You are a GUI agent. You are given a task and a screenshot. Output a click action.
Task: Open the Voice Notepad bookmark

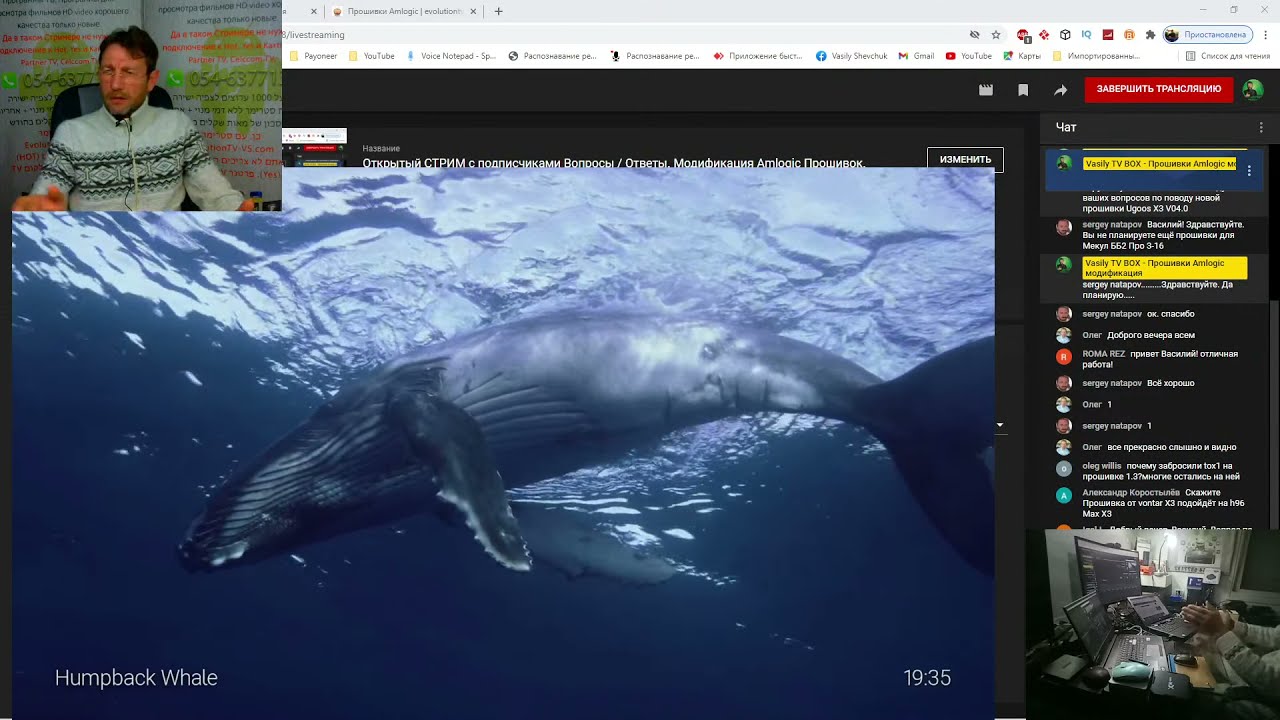click(x=450, y=56)
